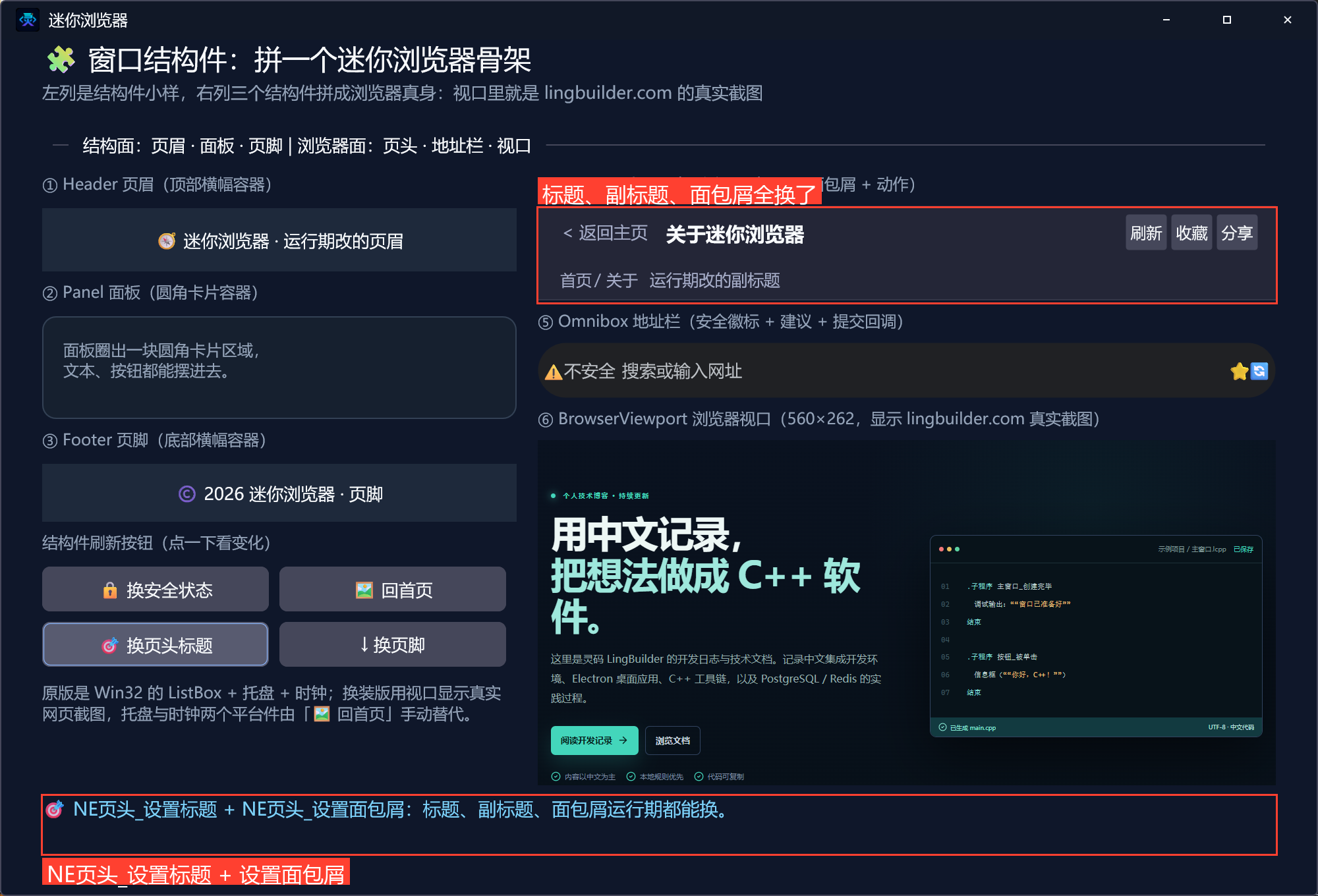Click the compass icon in header sample
Image resolution: width=1318 pixels, height=896 pixels.
coord(167,241)
